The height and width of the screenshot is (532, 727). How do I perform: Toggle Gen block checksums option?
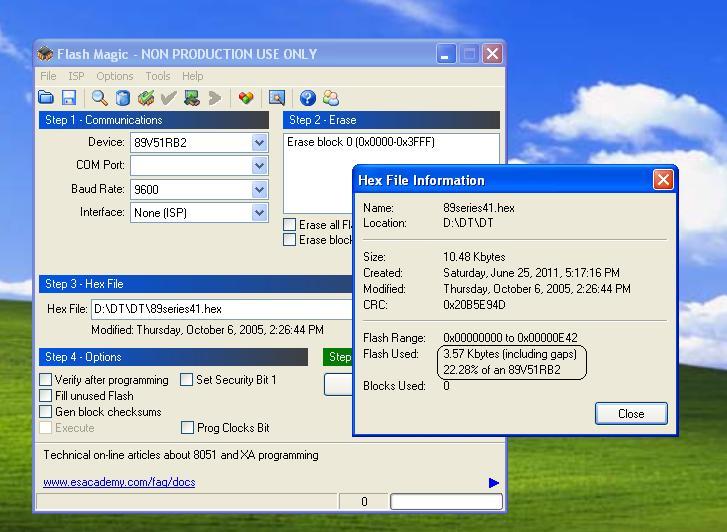pyautogui.click(x=45, y=411)
